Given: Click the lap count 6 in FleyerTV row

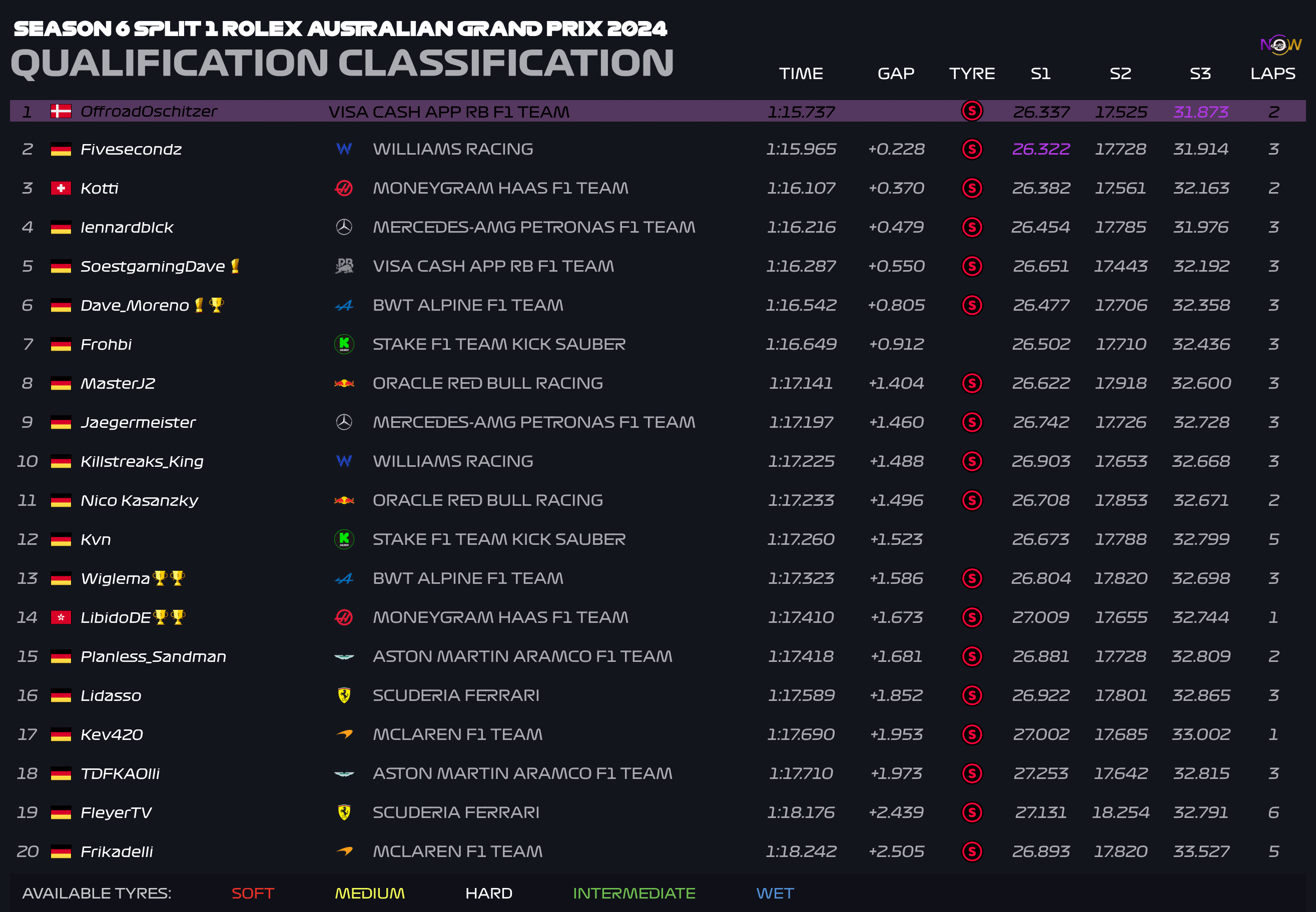Looking at the screenshot, I should coord(1273,812).
